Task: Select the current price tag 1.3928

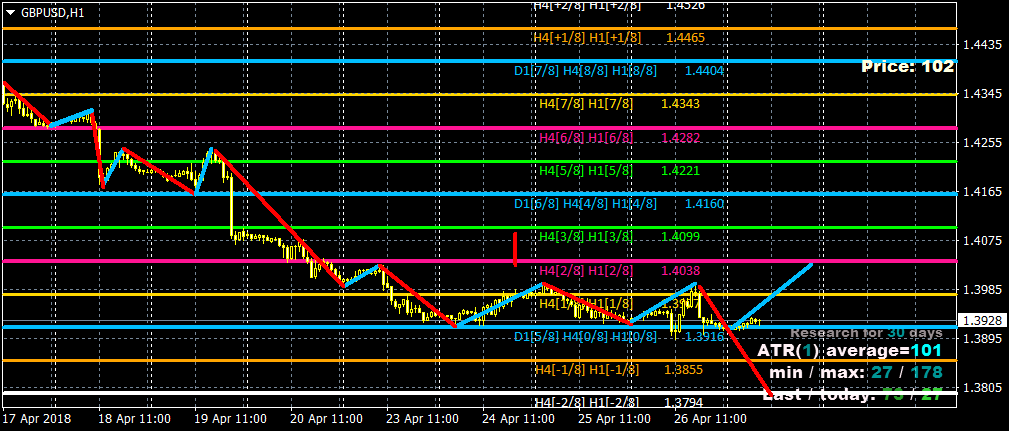Action: pos(981,320)
